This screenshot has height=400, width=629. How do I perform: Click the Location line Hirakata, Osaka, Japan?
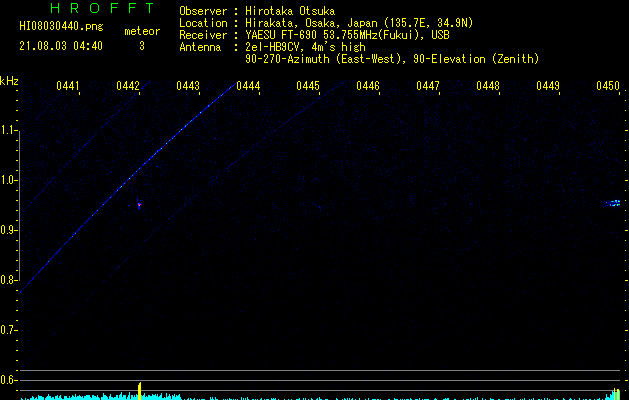(326, 23)
